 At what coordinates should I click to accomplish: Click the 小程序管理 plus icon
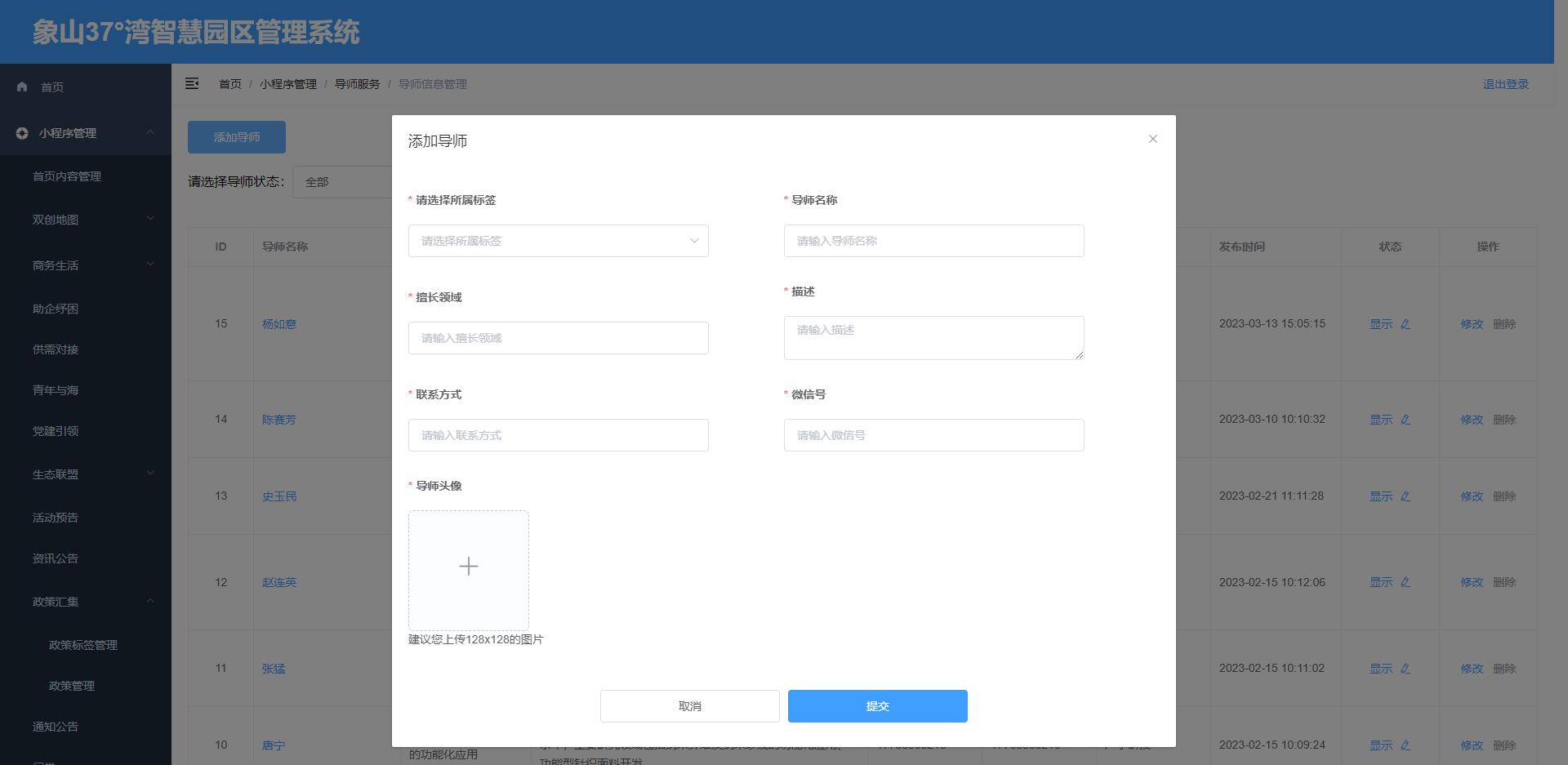tap(22, 133)
